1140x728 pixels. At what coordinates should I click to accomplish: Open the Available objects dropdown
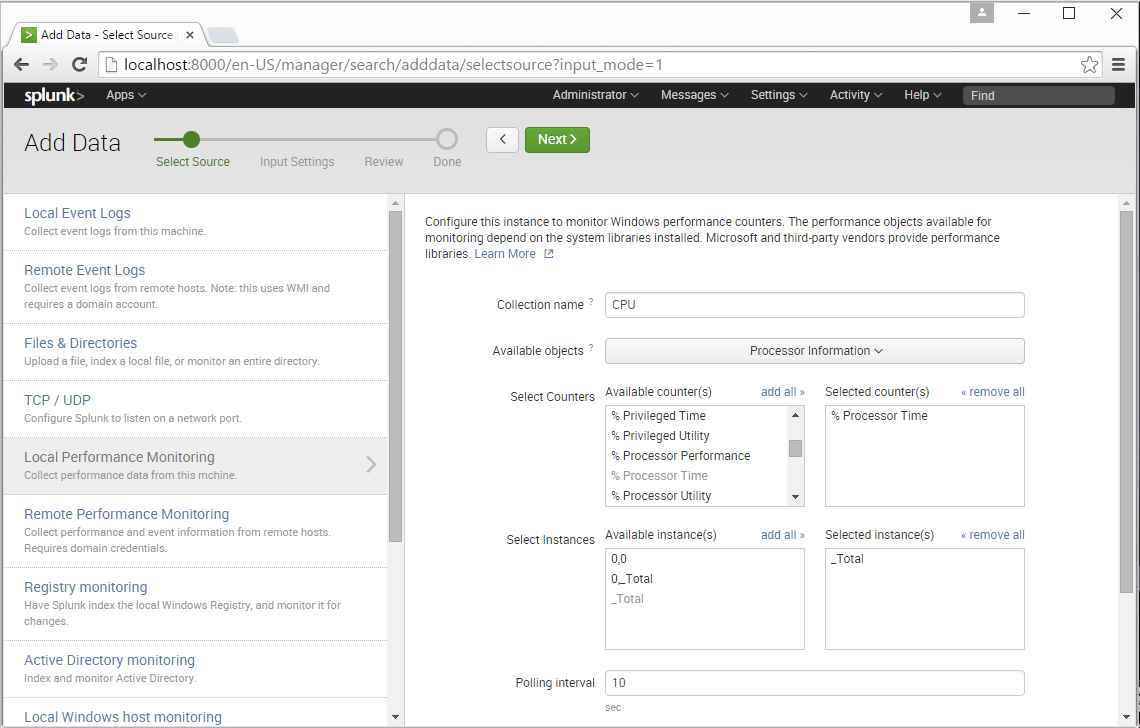[814, 351]
